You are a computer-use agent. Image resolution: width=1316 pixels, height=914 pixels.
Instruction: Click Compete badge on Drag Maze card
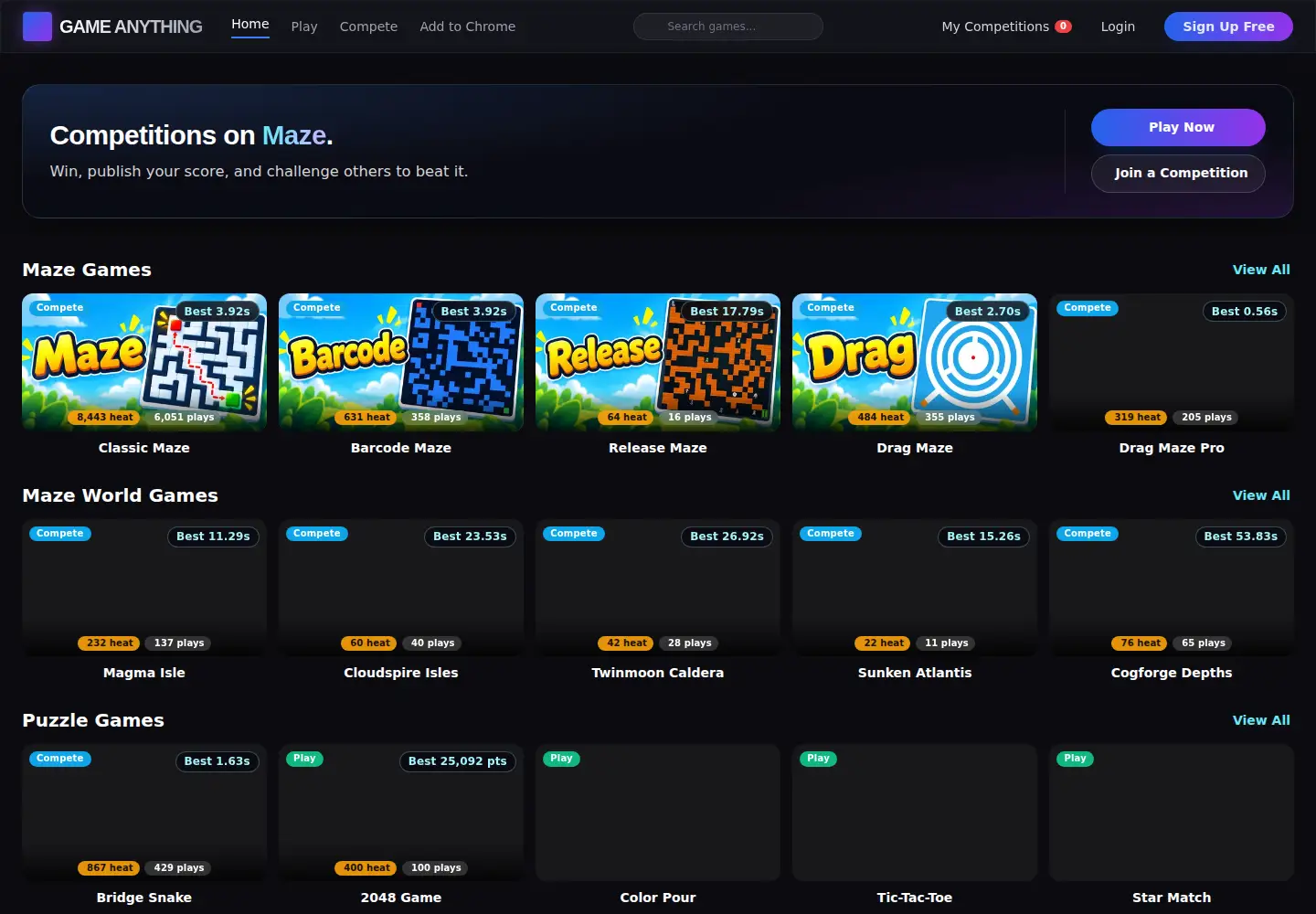click(x=830, y=308)
